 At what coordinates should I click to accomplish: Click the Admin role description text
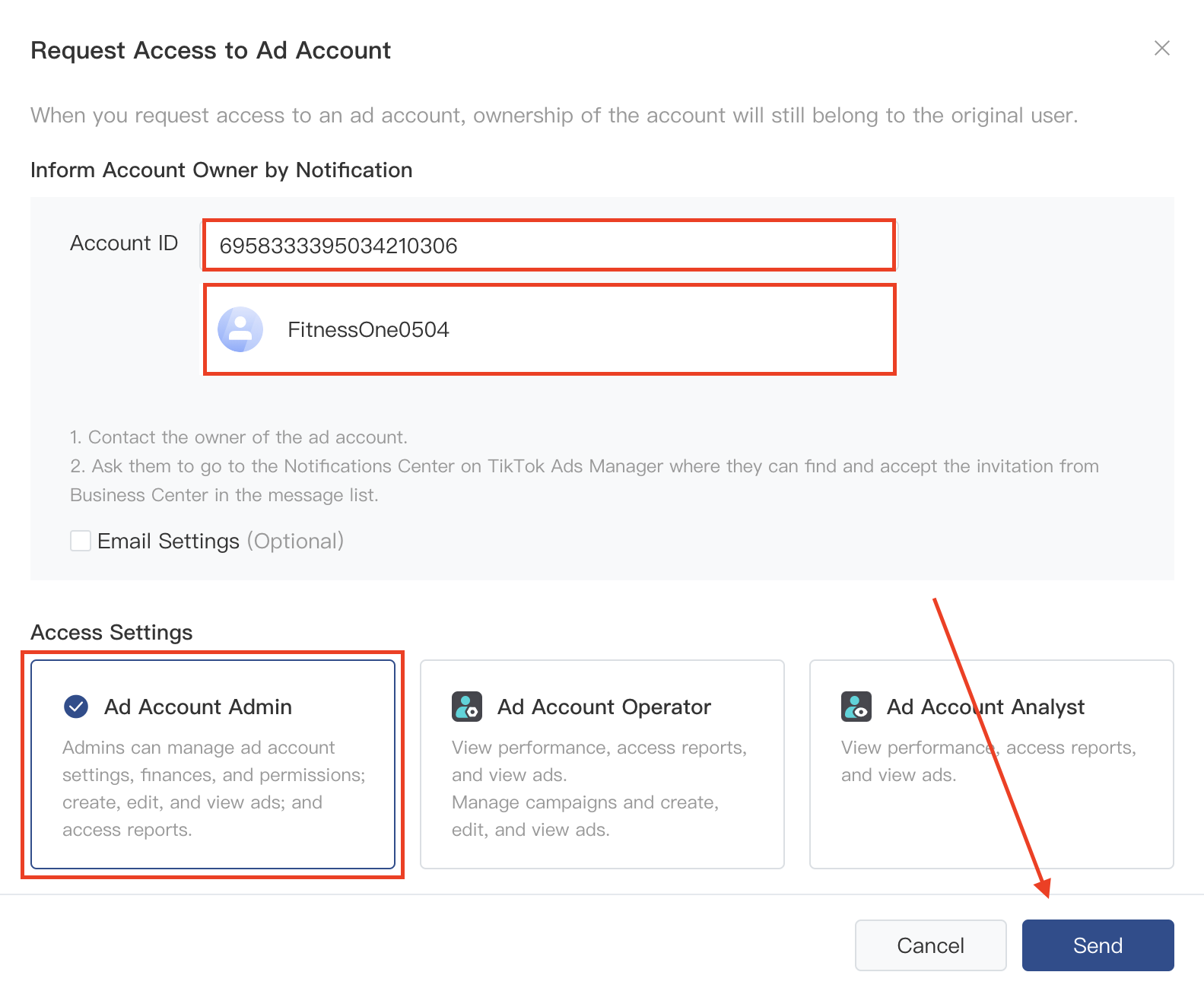(213, 789)
